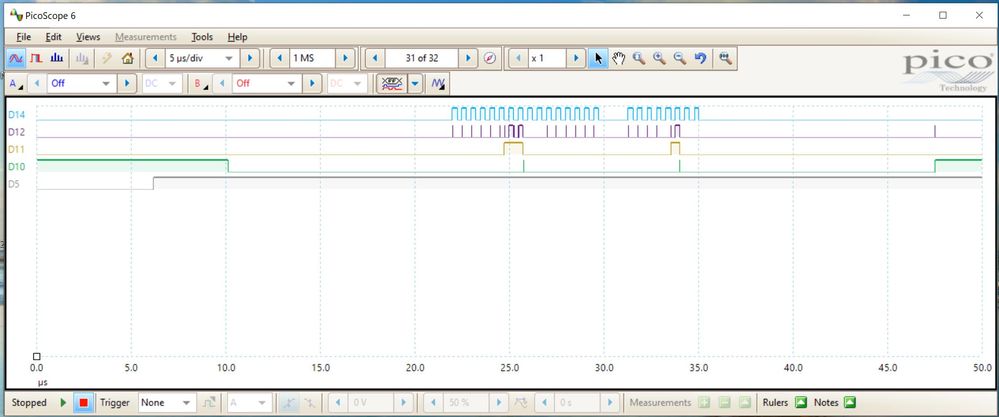Image resolution: width=999 pixels, height=417 pixels.
Task: Click the Auto setup wand icon
Action: point(107,59)
